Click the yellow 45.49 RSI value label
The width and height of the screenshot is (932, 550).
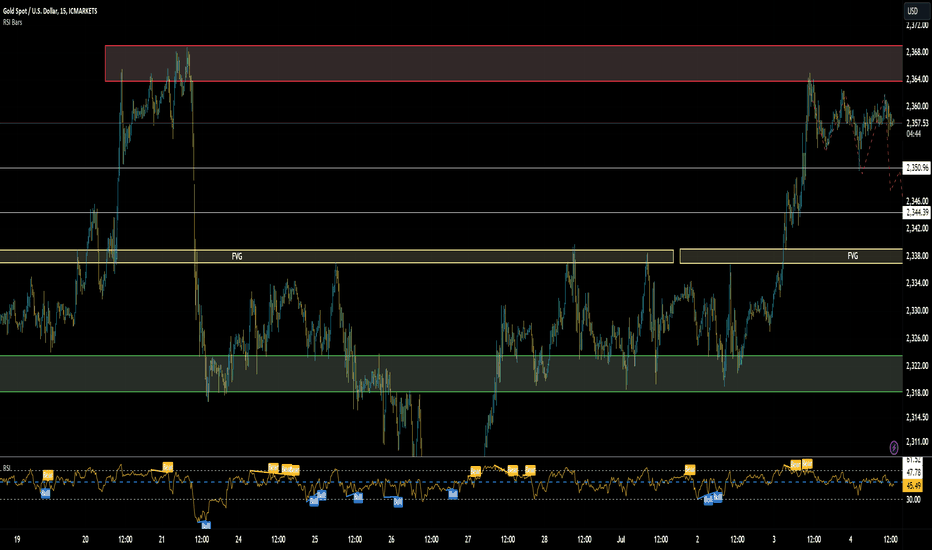pos(914,486)
